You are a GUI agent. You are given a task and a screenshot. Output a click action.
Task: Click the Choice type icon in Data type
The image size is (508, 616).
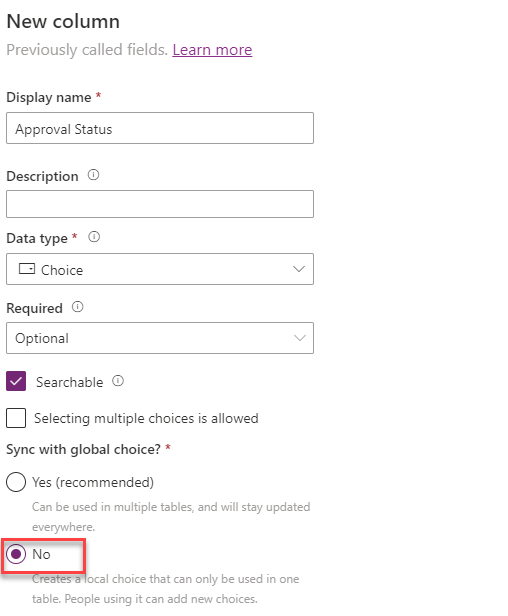(x=27, y=269)
